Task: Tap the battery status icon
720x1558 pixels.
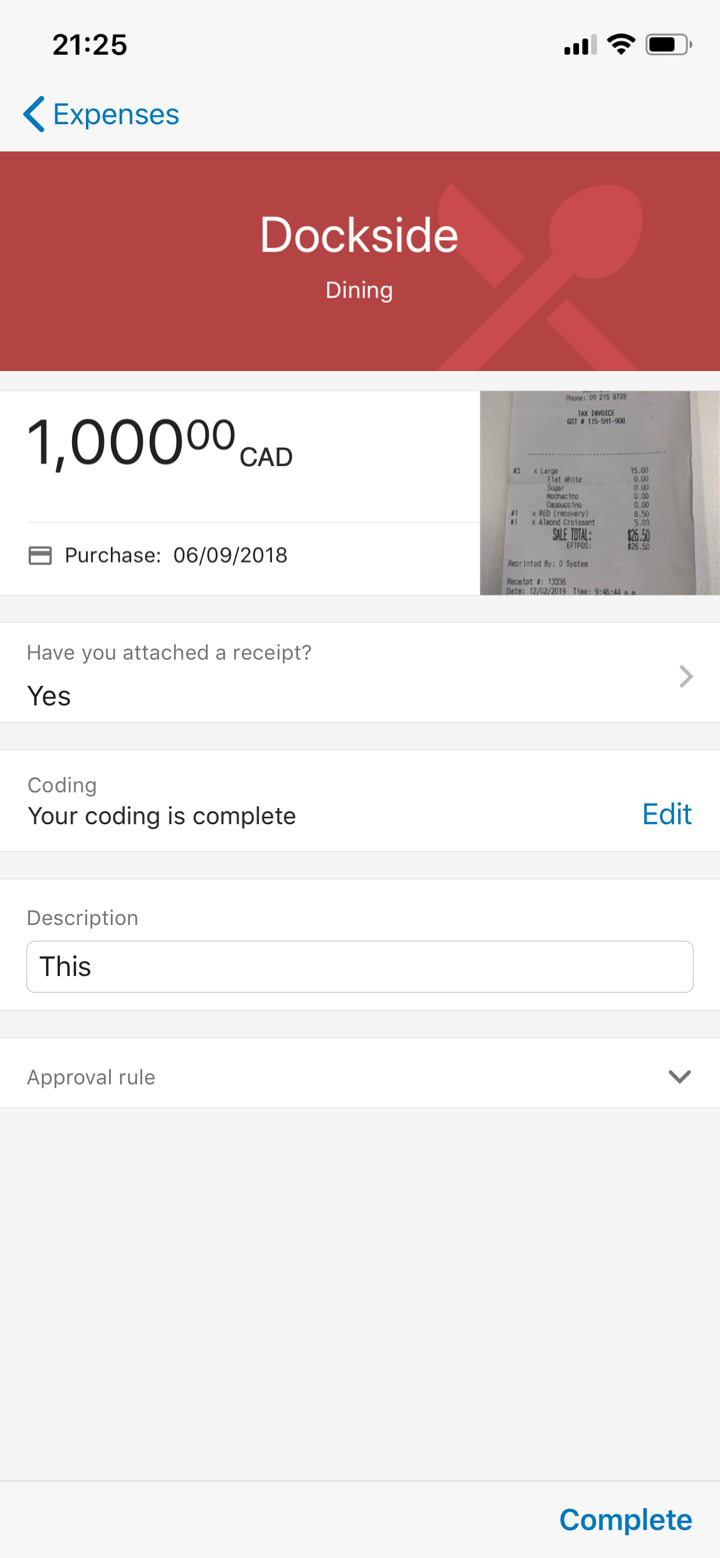Action: [668, 45]
